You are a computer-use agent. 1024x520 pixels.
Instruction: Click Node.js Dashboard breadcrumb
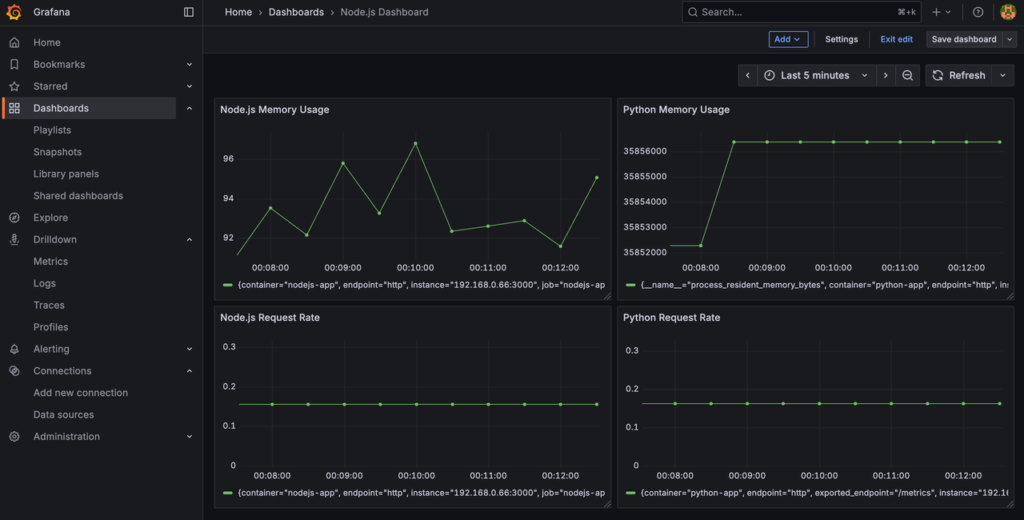tap(384, 12)
